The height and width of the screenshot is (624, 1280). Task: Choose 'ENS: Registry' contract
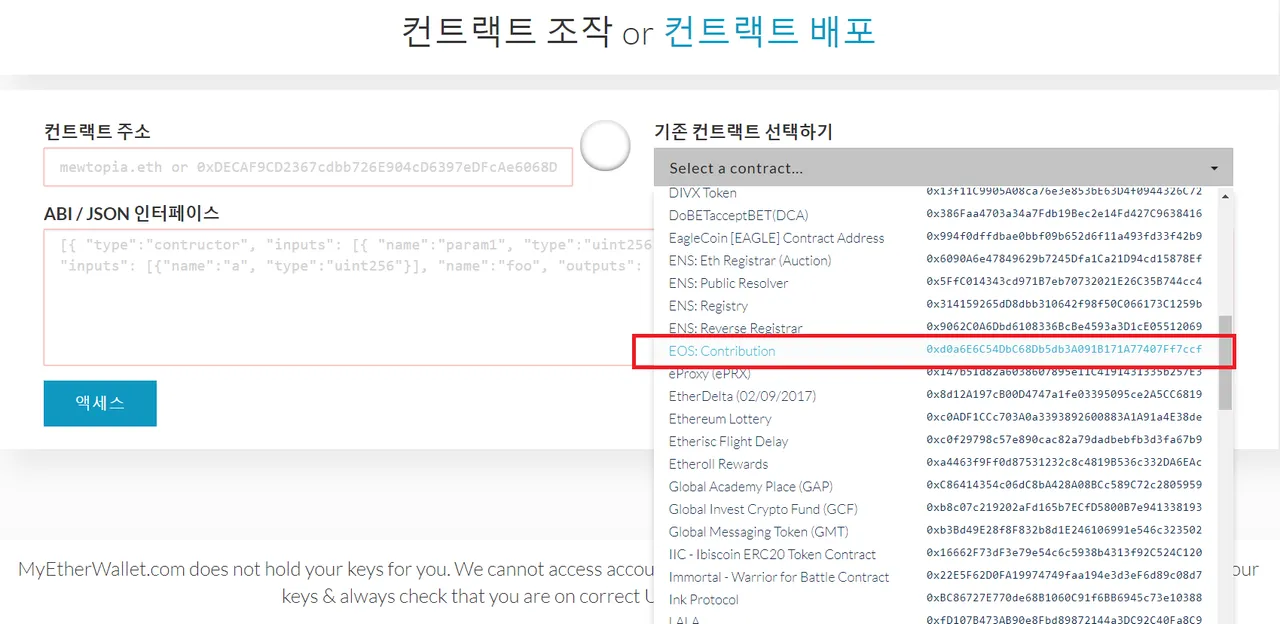(x=935, y=305)
